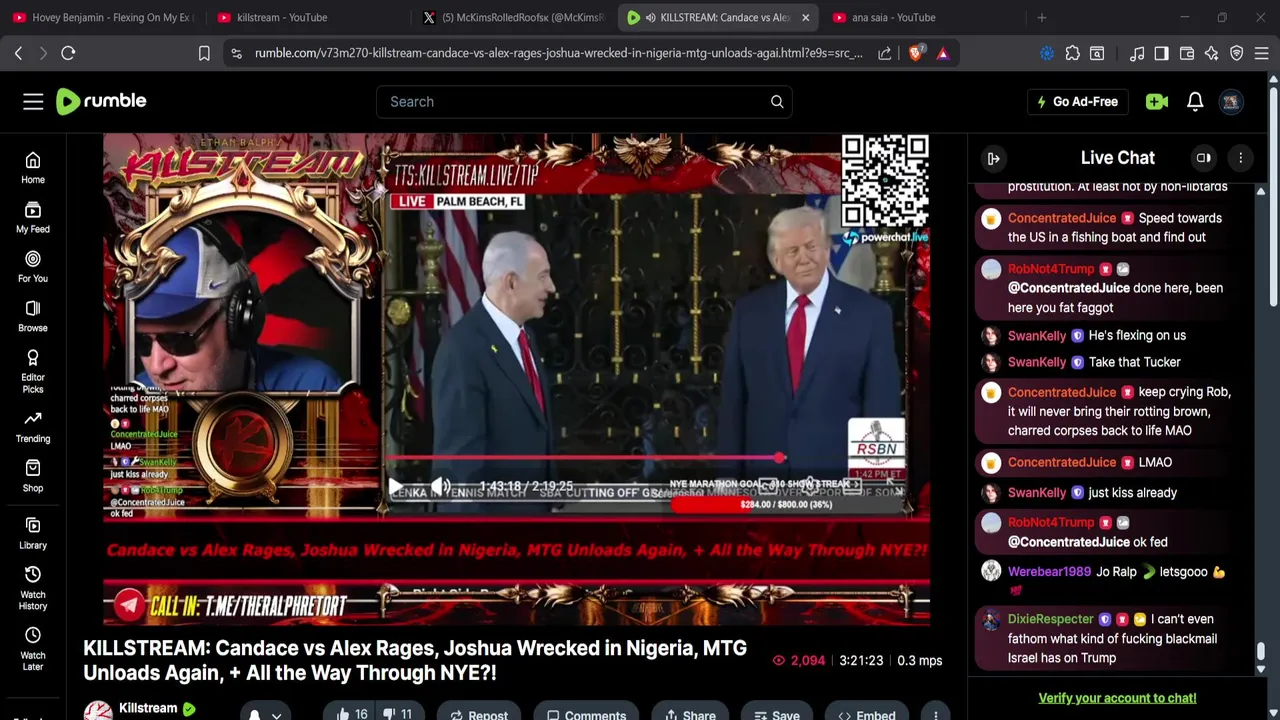Screen dimensions: 1280x720
Task: Open Shop in the sidebar
Action: click(33, 476)
